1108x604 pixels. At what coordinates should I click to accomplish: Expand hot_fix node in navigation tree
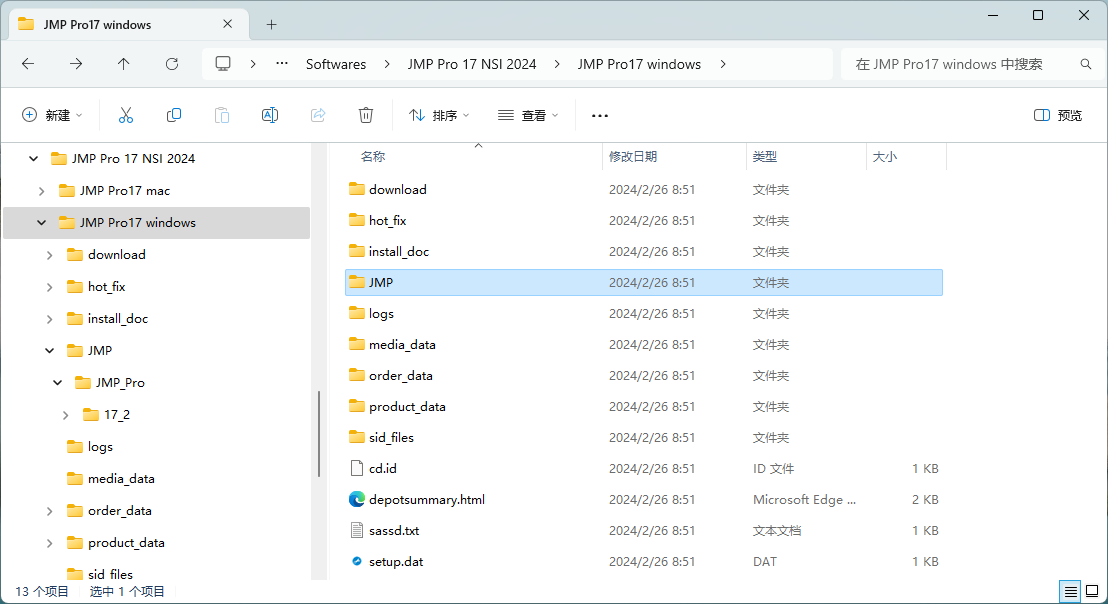pyautogui.click(x=49, y=287)
